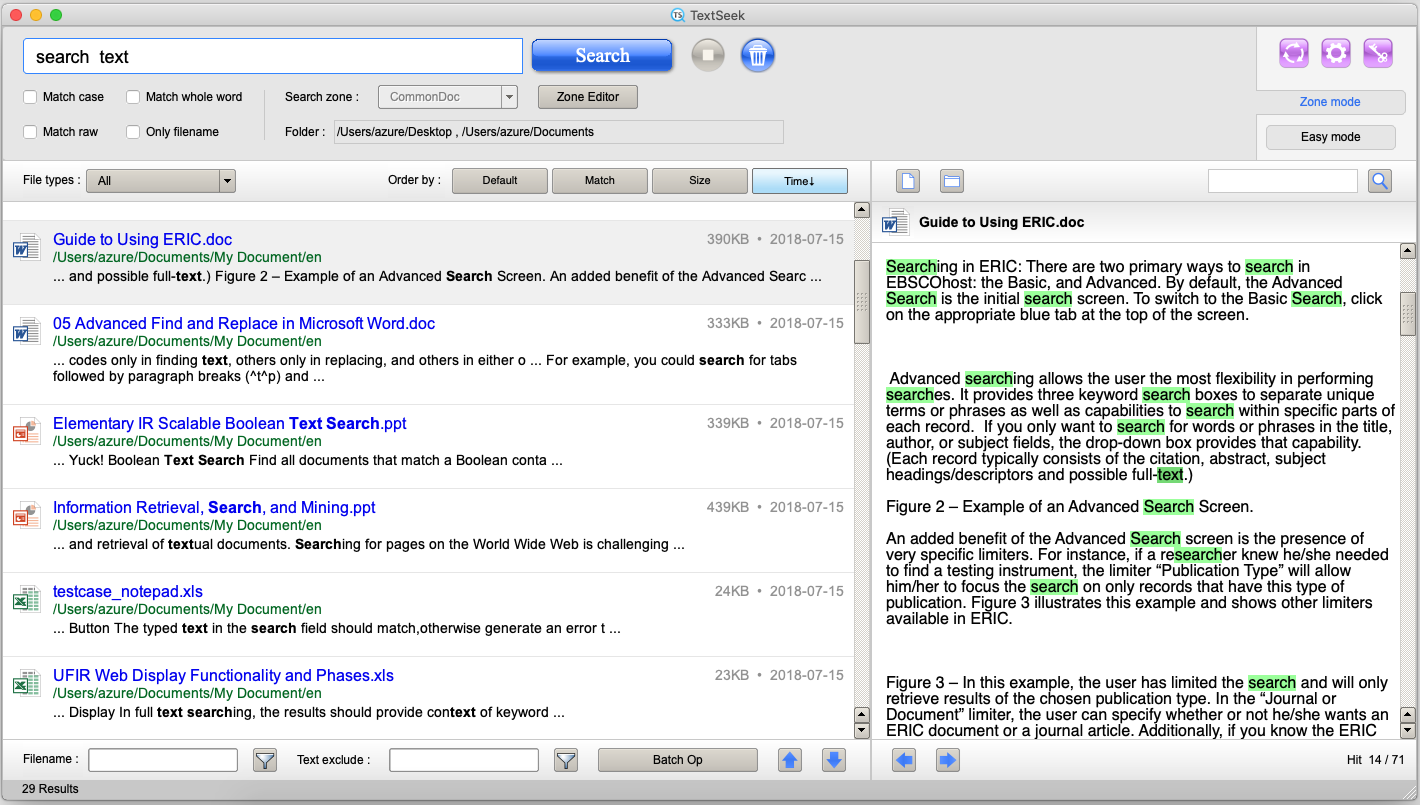
Task: Click the blue down arrow in results bar
Action: 834,760
